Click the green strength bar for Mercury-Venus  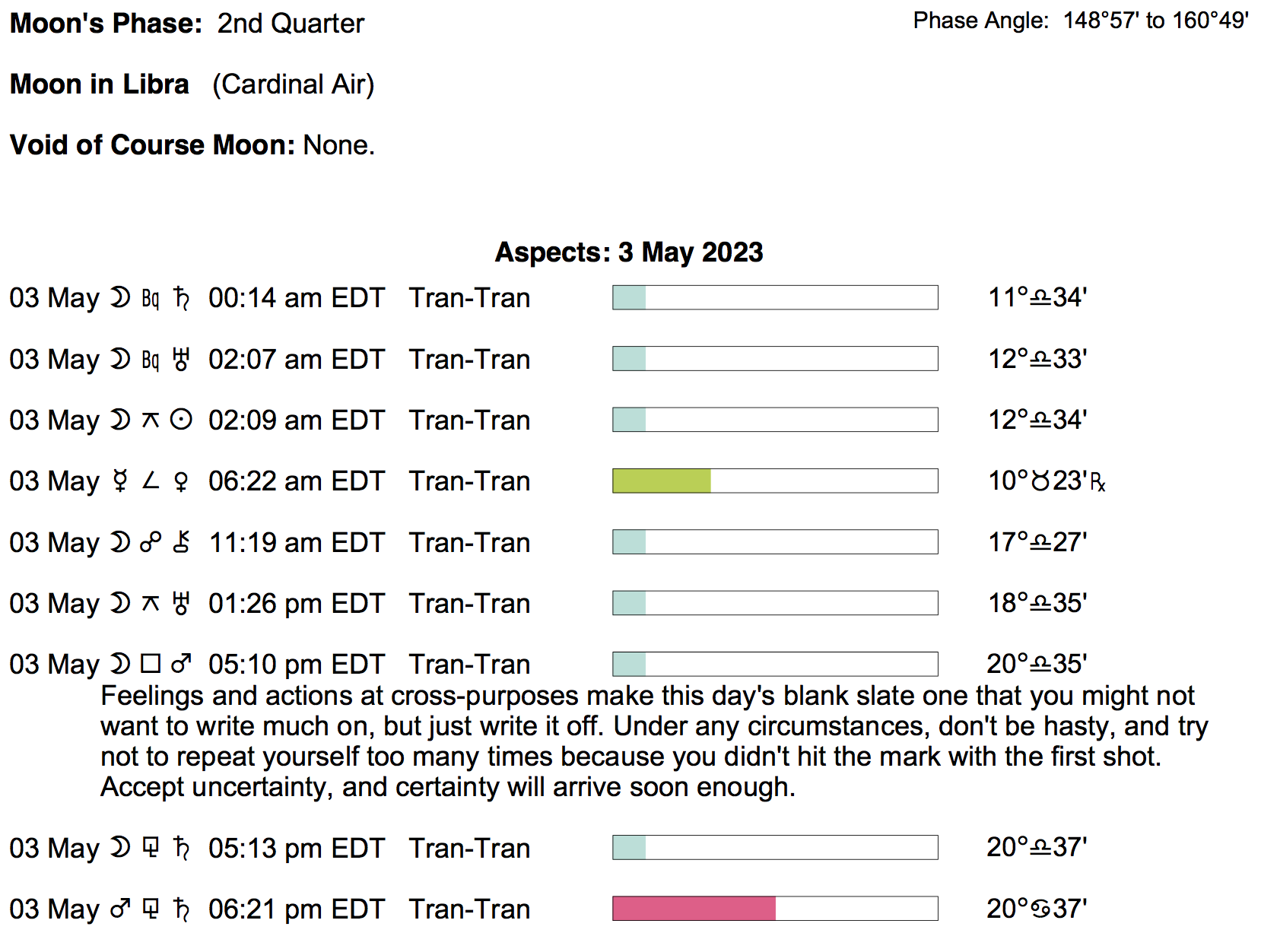click(x=662, y=481)
